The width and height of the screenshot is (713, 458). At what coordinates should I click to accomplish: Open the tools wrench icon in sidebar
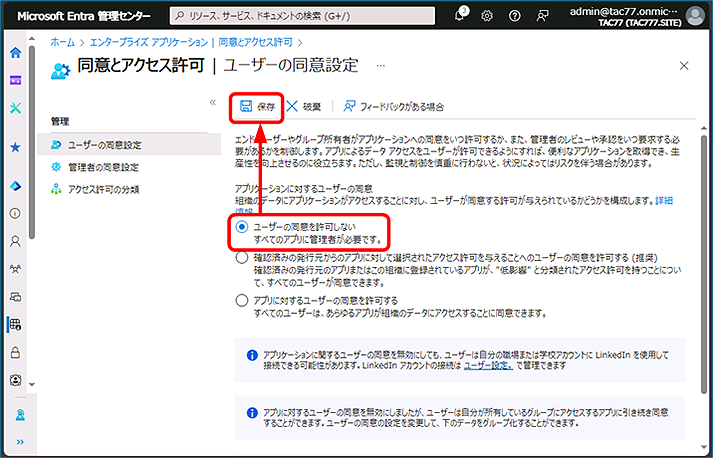click(x=15, y=108)
